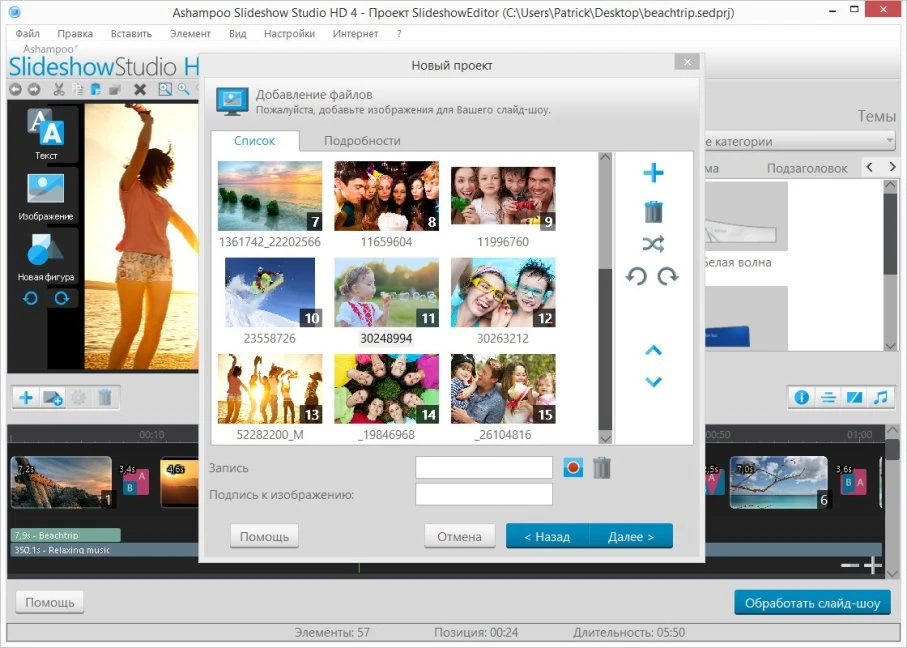Start recording with the red record button
907x648 pixels.
[x=572, y=467]
